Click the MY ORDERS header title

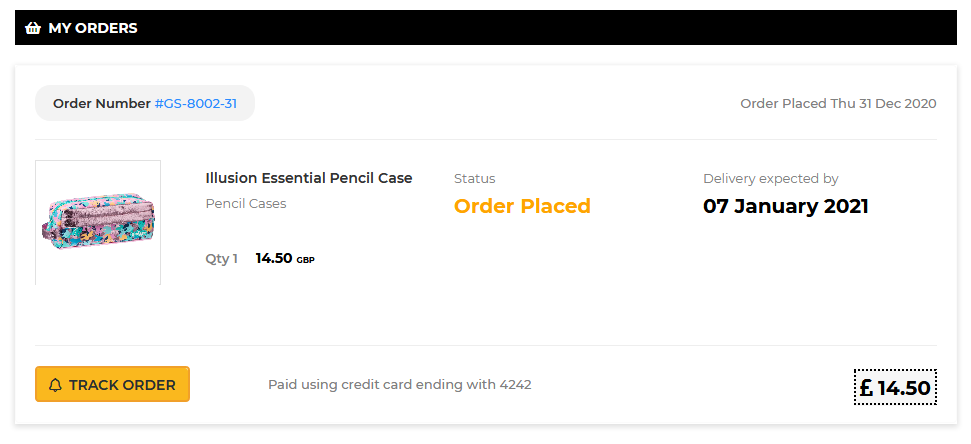pyautogui.click(x=93, y=28)
